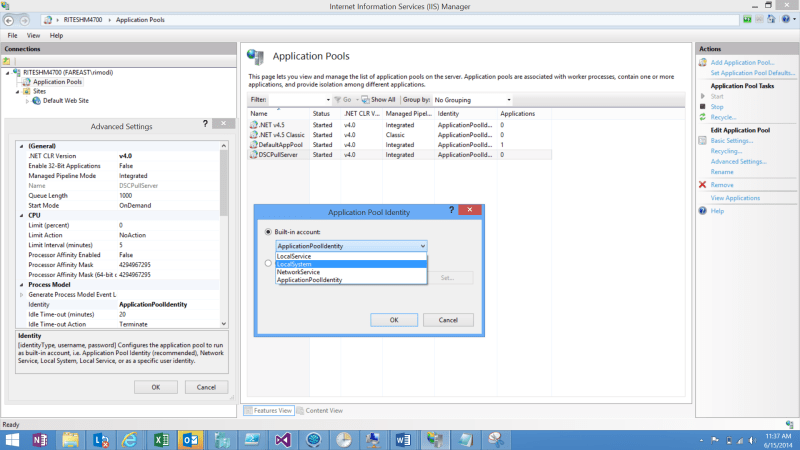The width and height of the screenshot is (800, 450).
Task: Click the Windows Start button
Action: pyautogui.click(x=11, y=440)
